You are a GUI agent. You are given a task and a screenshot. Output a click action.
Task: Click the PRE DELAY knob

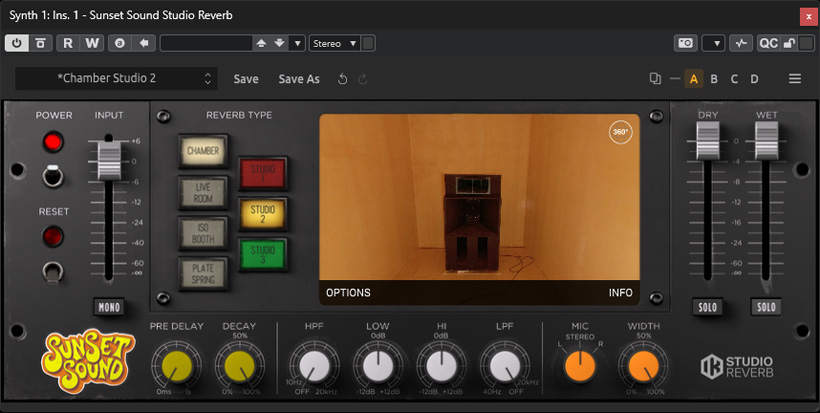[x=177, y=365]
